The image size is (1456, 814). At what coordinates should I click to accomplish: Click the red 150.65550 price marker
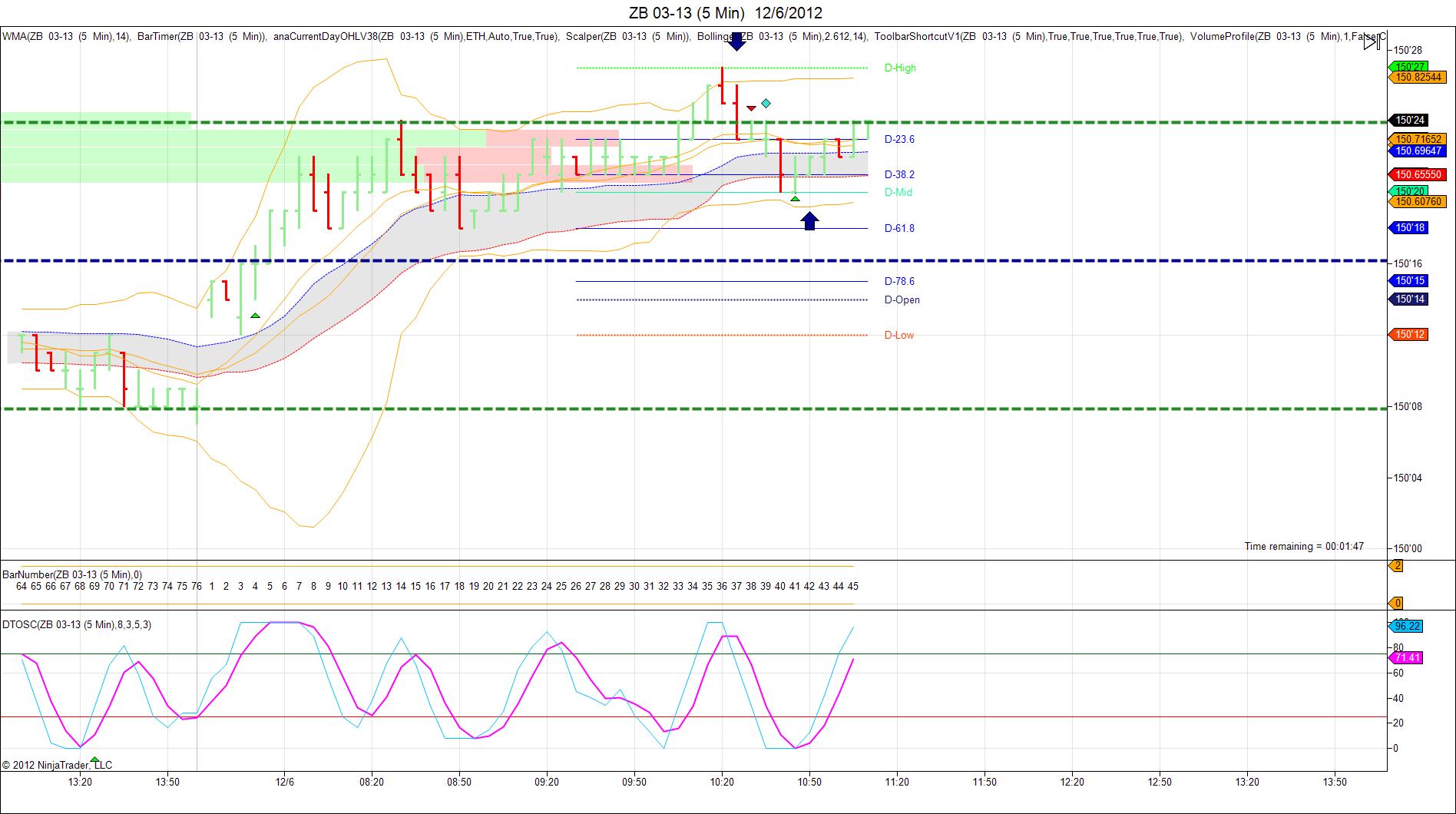click(1417, 174)
